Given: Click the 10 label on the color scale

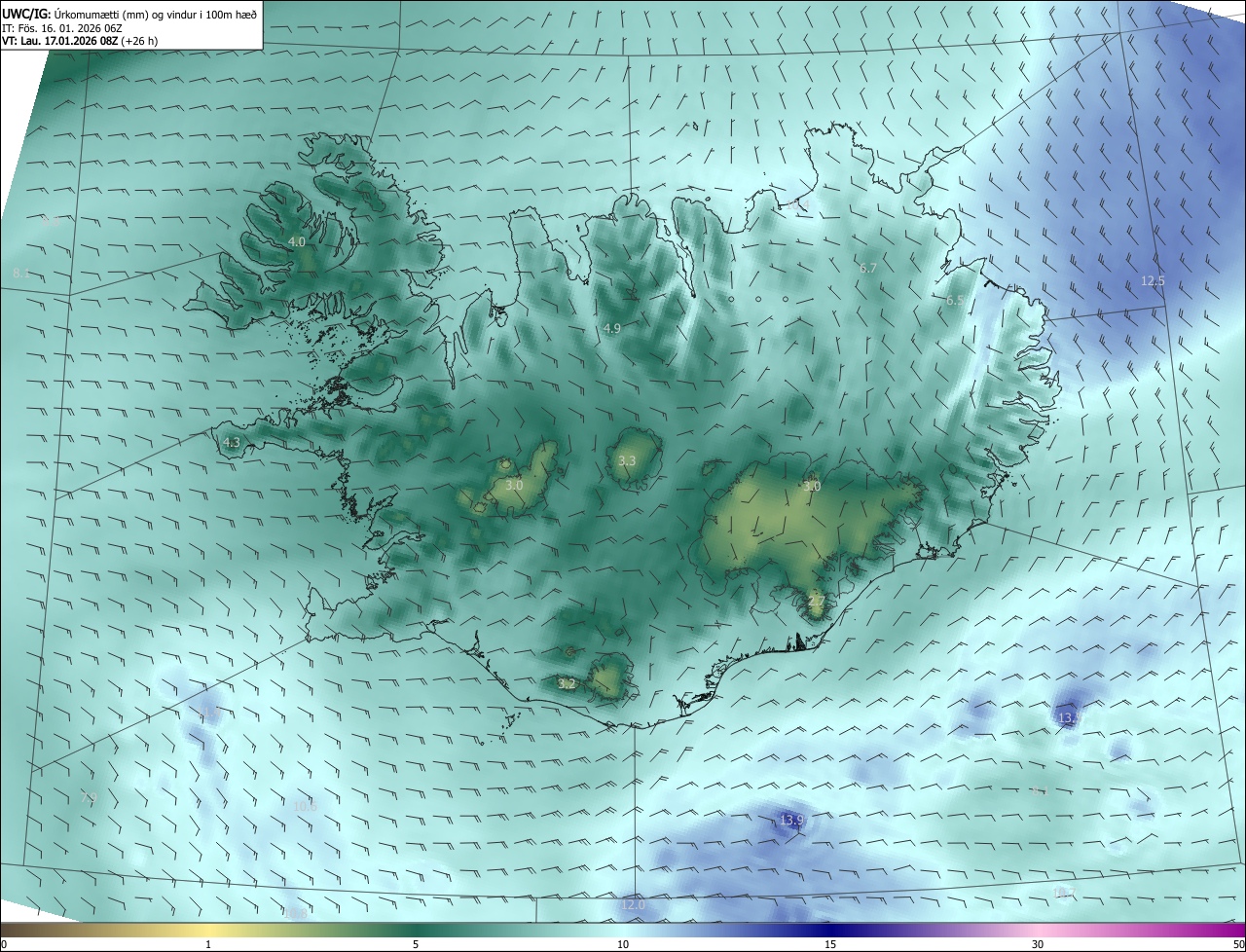Looking at the screenshot, I should tap(623, 944).
